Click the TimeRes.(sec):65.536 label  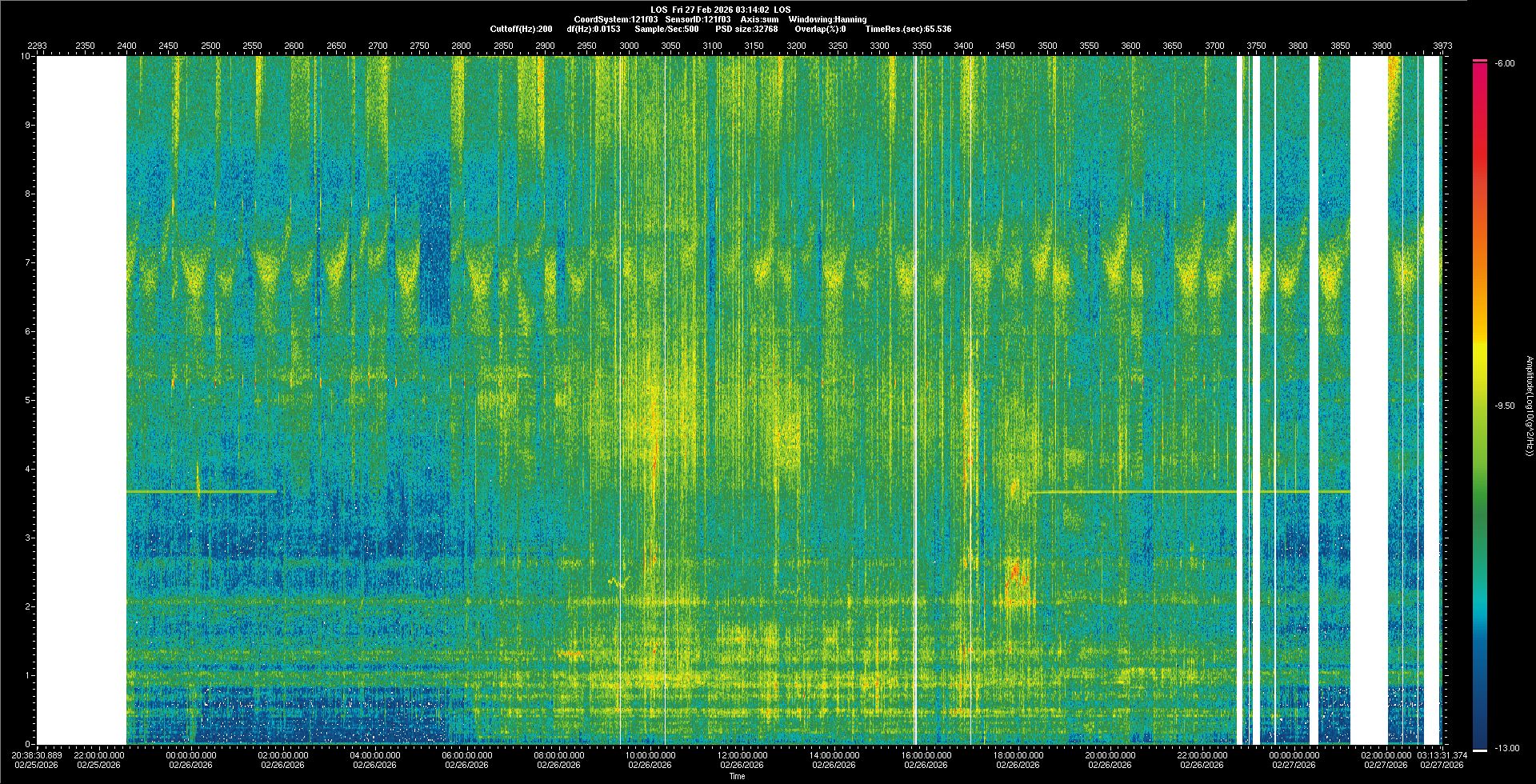(908, 29)
